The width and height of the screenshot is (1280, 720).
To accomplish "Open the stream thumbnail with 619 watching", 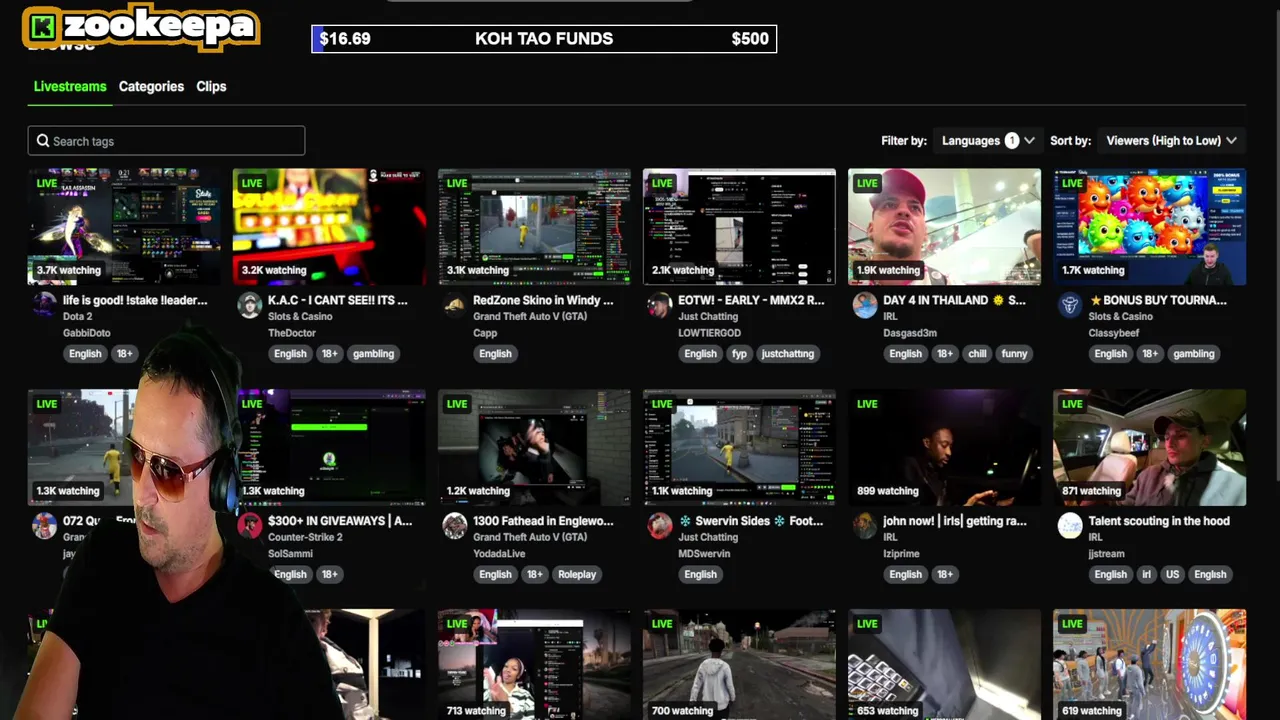I will pyautogui.click(x=1149, y=664).
